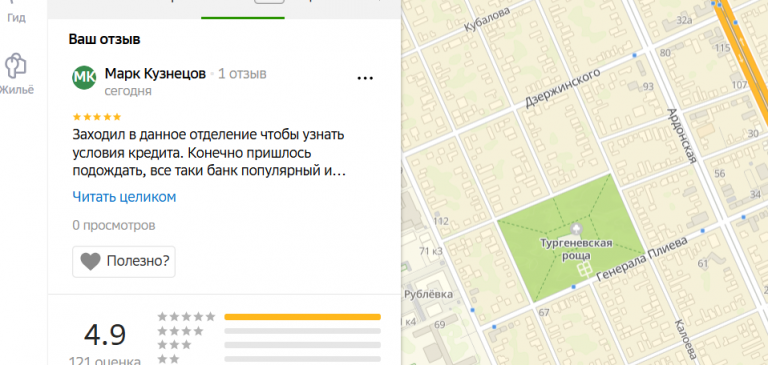
Task: Click the 1 отзыв count
Action: click(x=242, y=74)
